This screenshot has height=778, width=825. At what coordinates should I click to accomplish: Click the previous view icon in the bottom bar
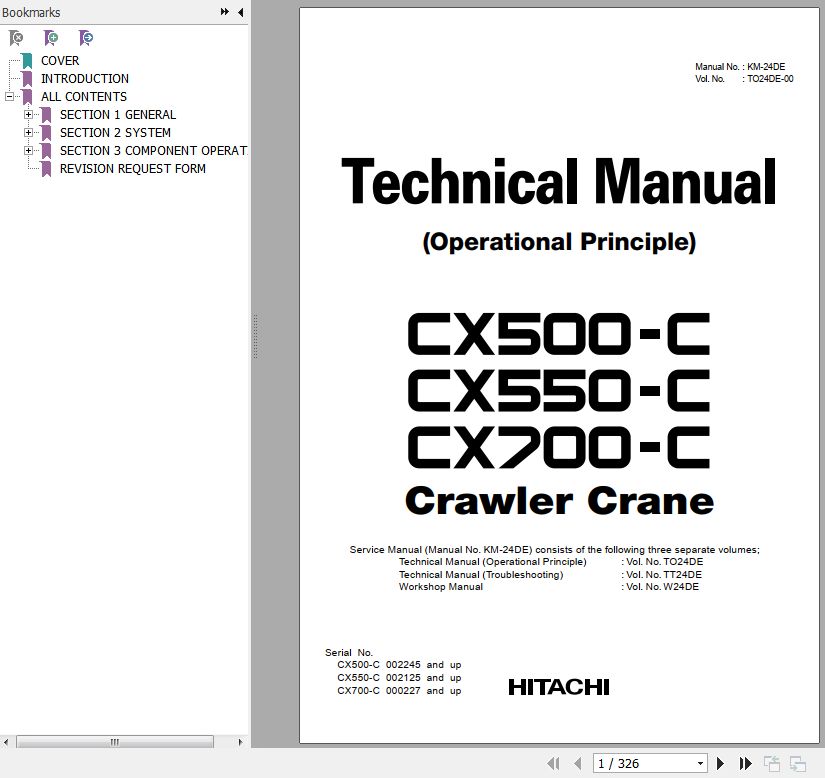772,764
